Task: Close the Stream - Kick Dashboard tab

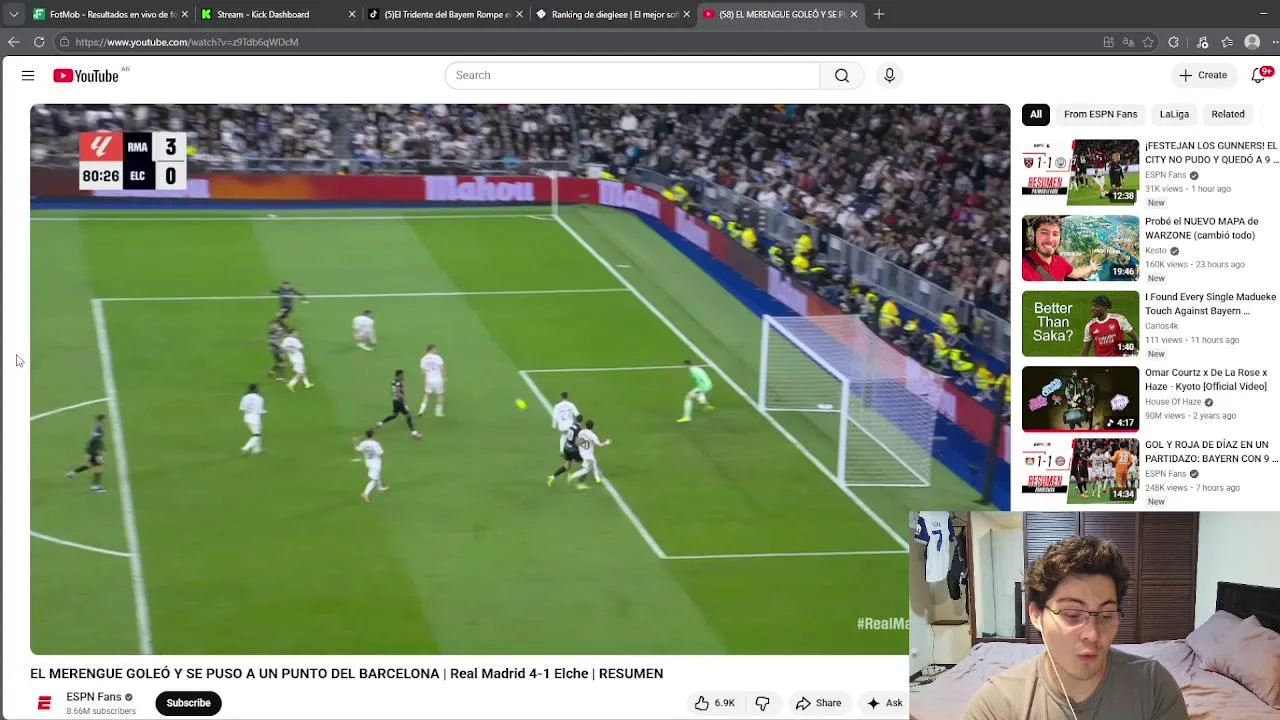Action: 352,14
